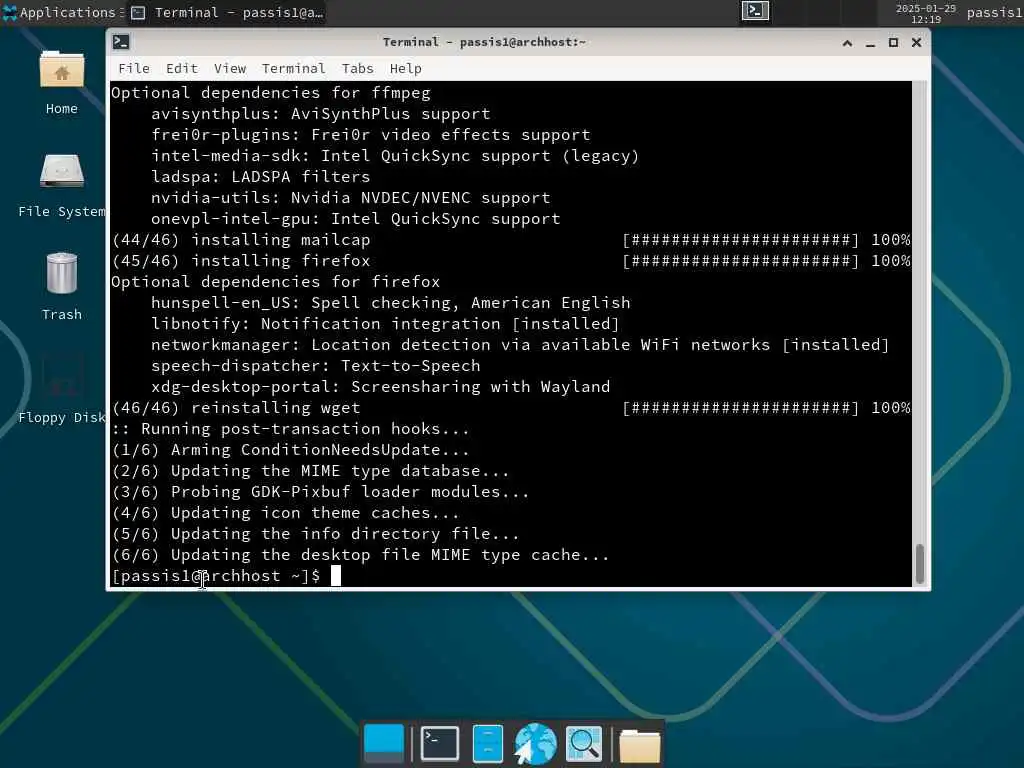
Task: Open the Edit menu
Action: [182, 69]
